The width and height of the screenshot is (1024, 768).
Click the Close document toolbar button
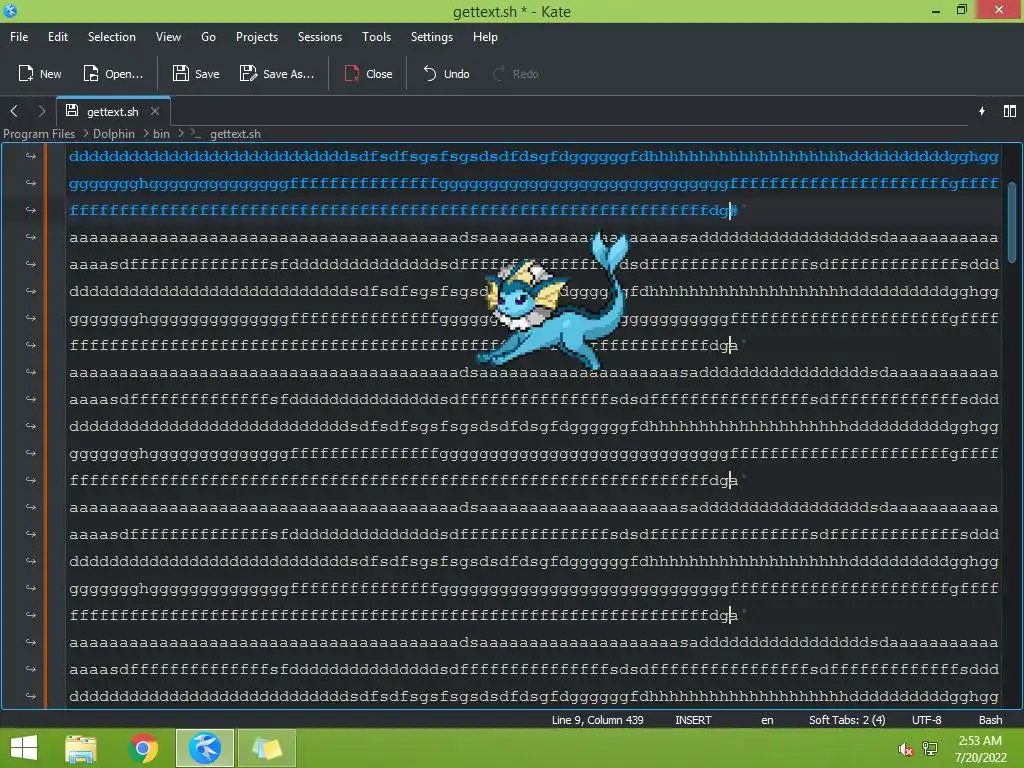(368, 74)
